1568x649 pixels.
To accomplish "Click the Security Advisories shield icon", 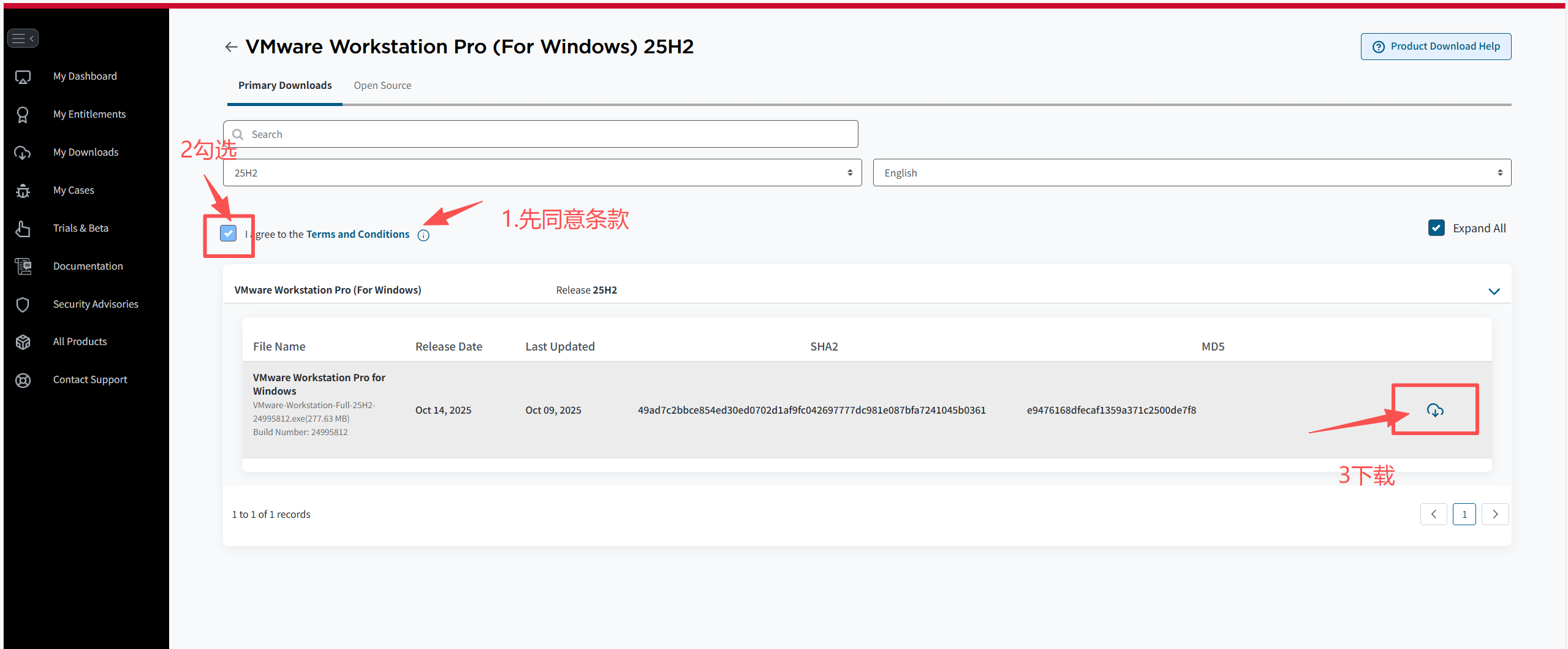I will point(23,305).
